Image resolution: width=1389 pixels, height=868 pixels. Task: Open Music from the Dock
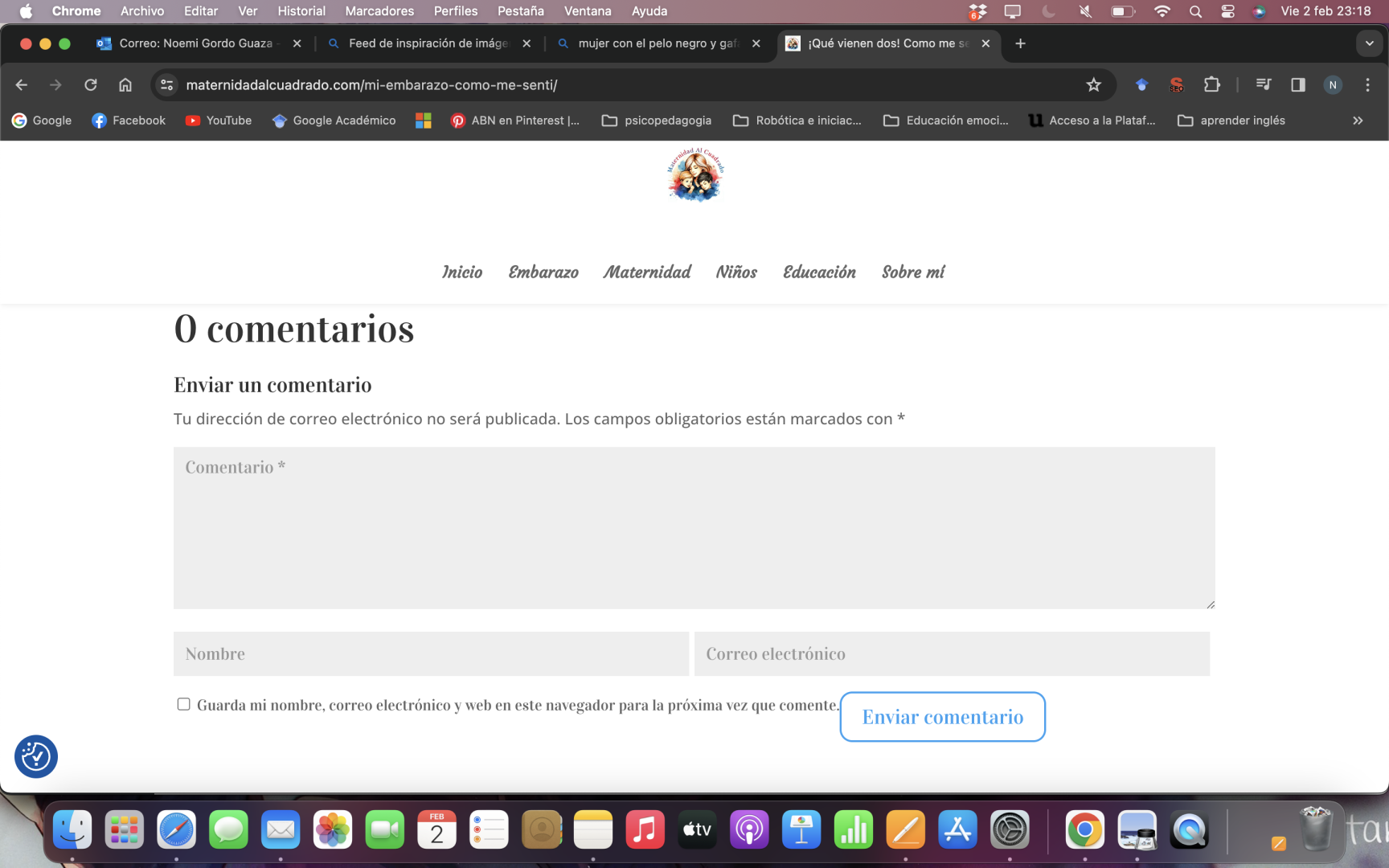click(x=645, y=829)
